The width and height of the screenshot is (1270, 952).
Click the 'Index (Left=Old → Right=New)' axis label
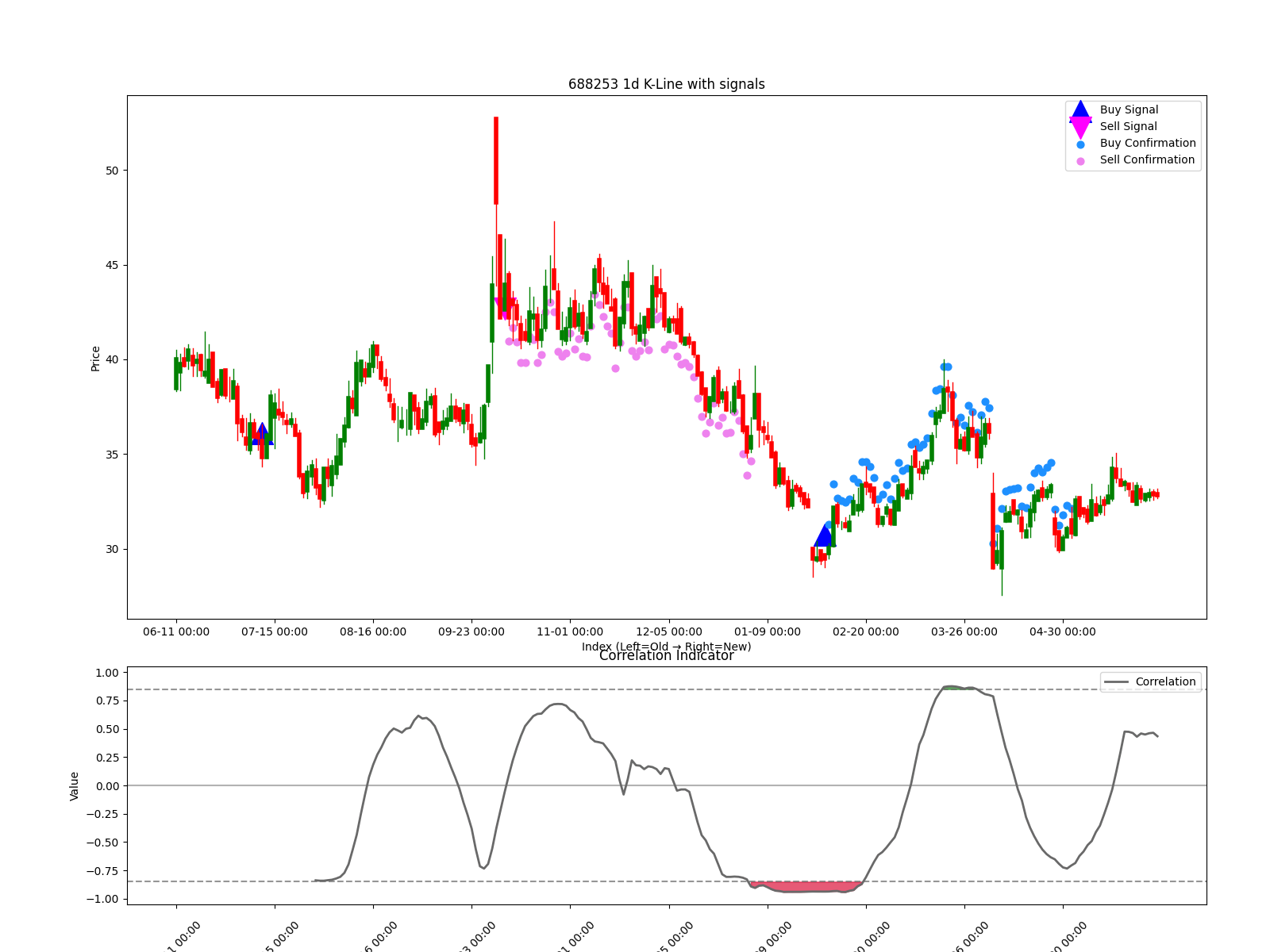[x=666, y=647]
